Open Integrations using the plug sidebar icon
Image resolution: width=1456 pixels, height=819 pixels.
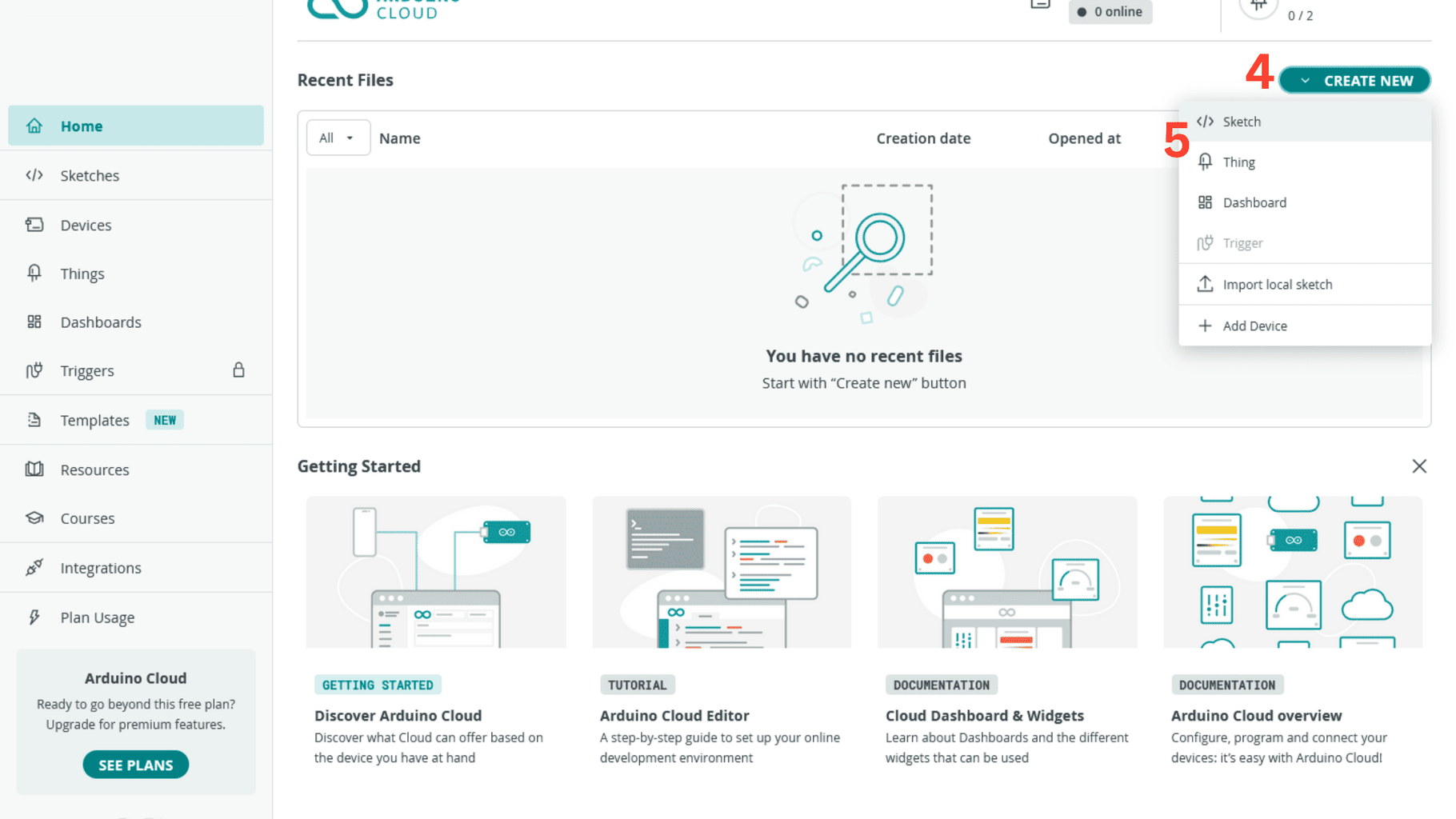(x=34, y=568)
